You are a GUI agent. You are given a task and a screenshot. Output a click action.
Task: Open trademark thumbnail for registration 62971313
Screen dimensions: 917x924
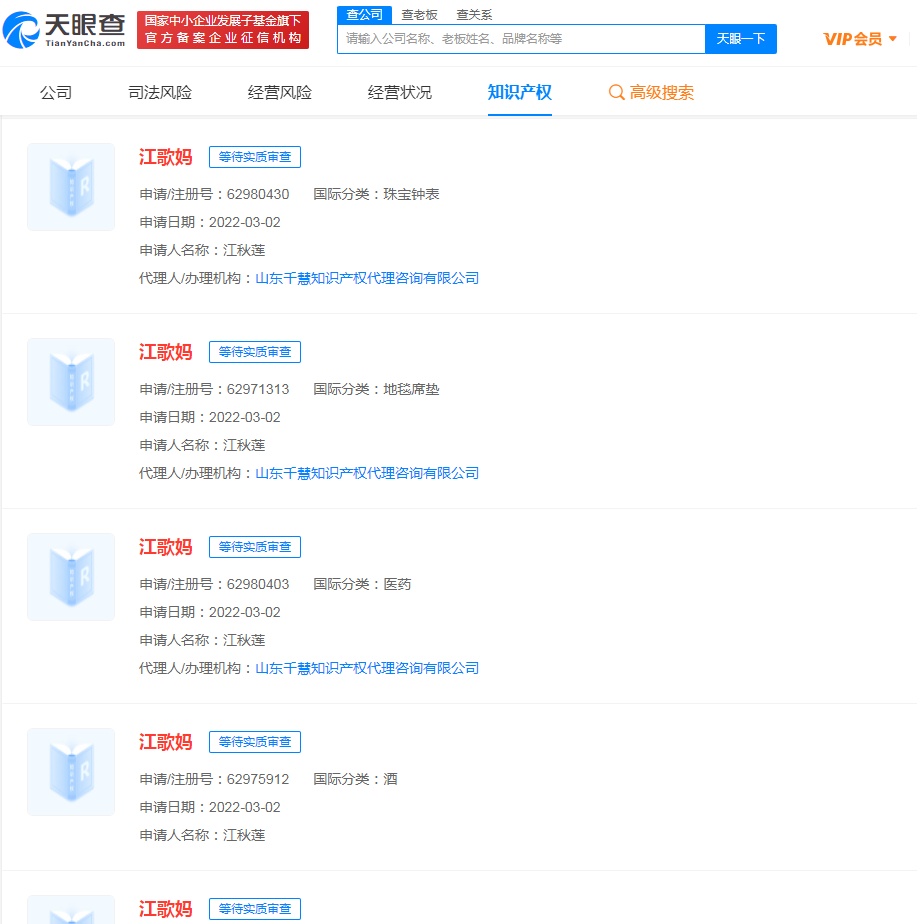[x=71, y=382]
